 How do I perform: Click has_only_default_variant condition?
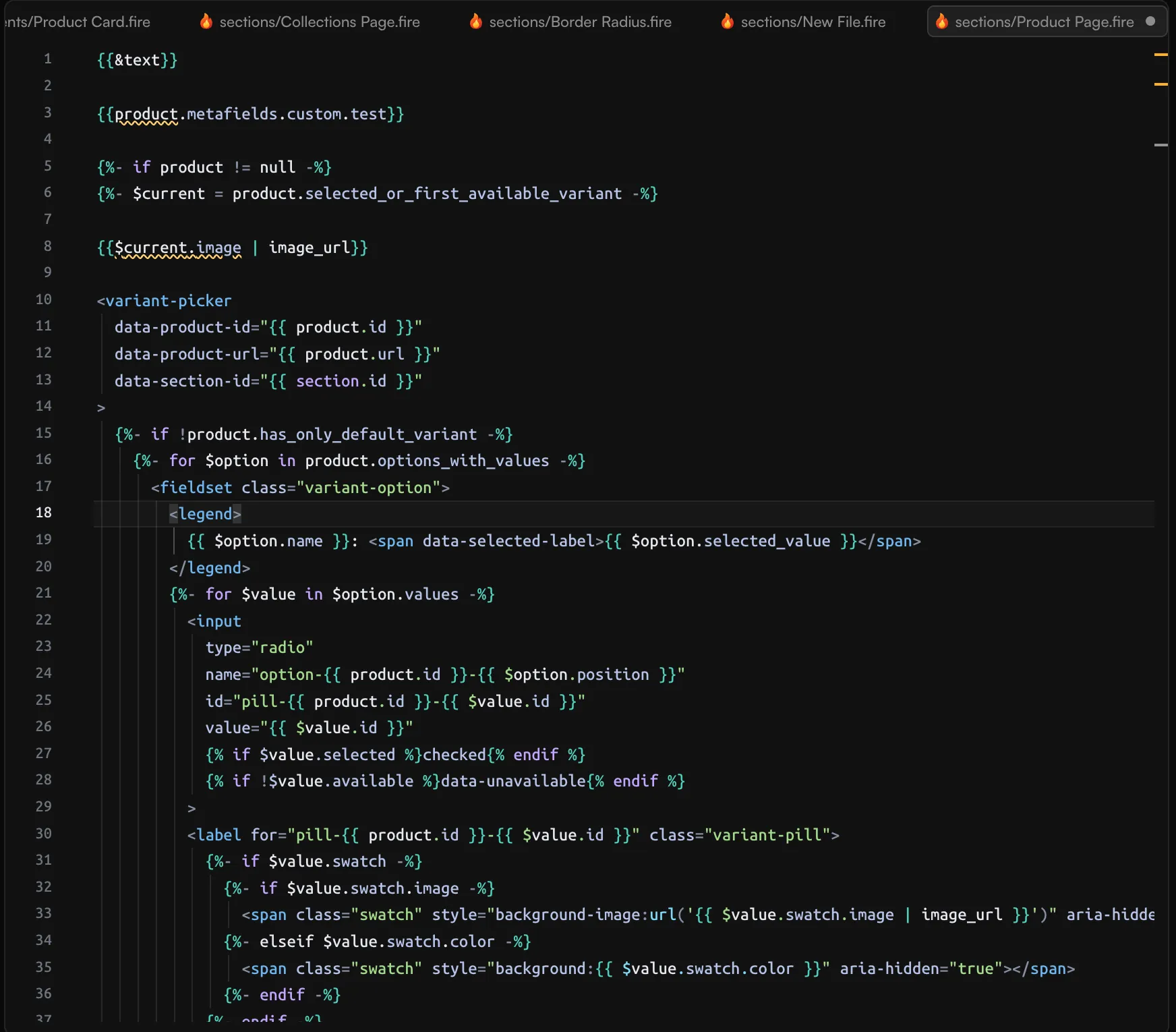368,434
